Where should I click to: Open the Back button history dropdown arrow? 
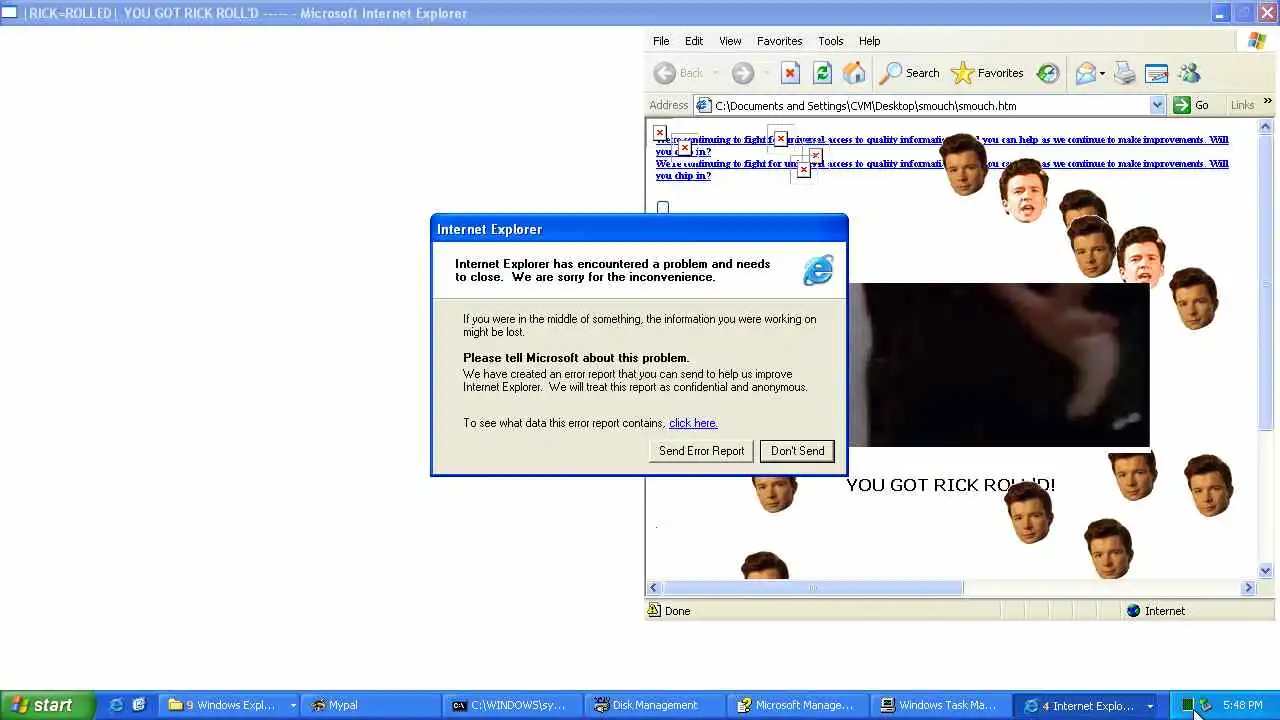[x=716, y=73]
